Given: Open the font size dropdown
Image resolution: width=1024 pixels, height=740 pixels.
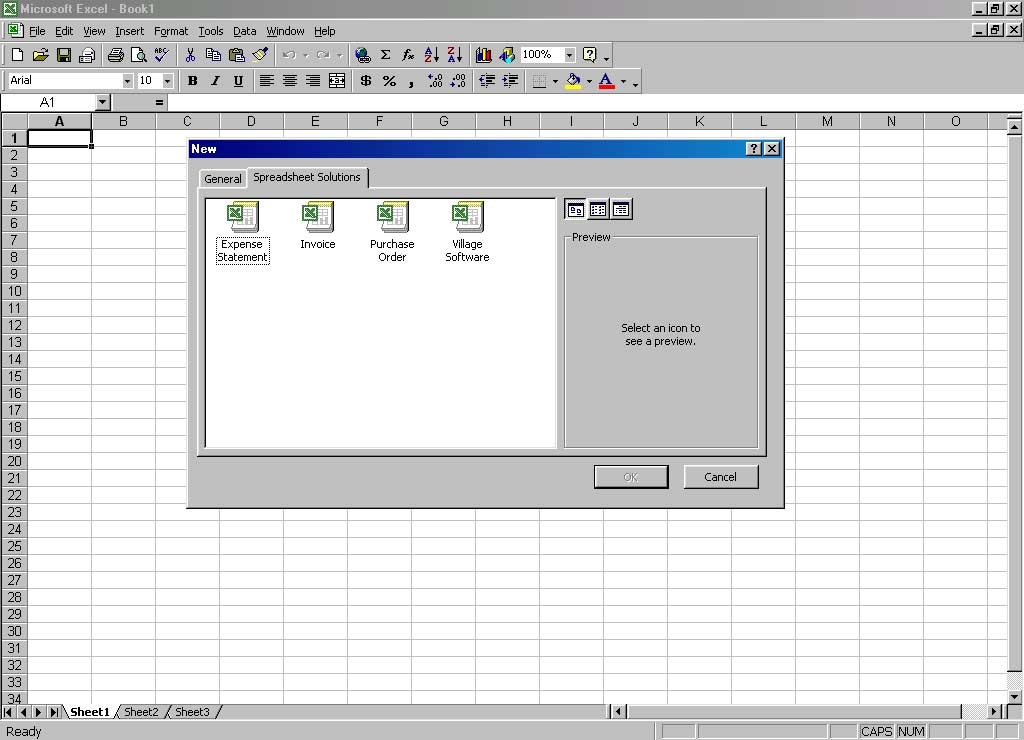Looking at the screenshot, I should point(168,81).
